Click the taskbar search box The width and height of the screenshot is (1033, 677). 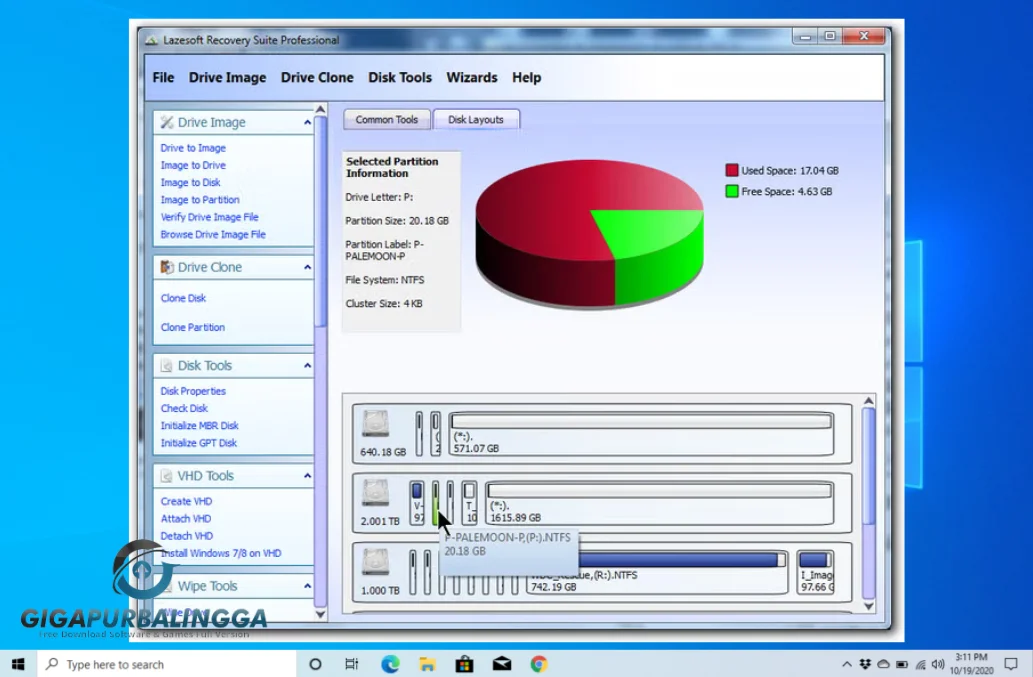(167, 664)
